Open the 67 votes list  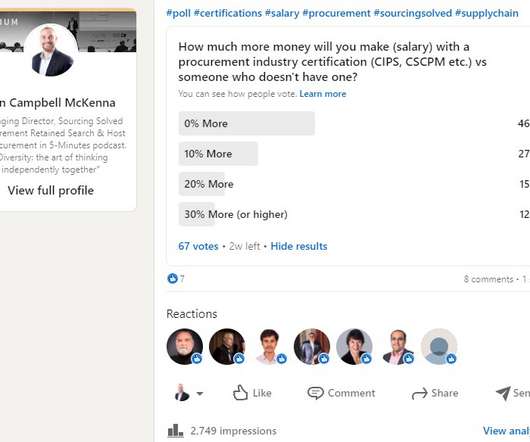tap(198, 246)
